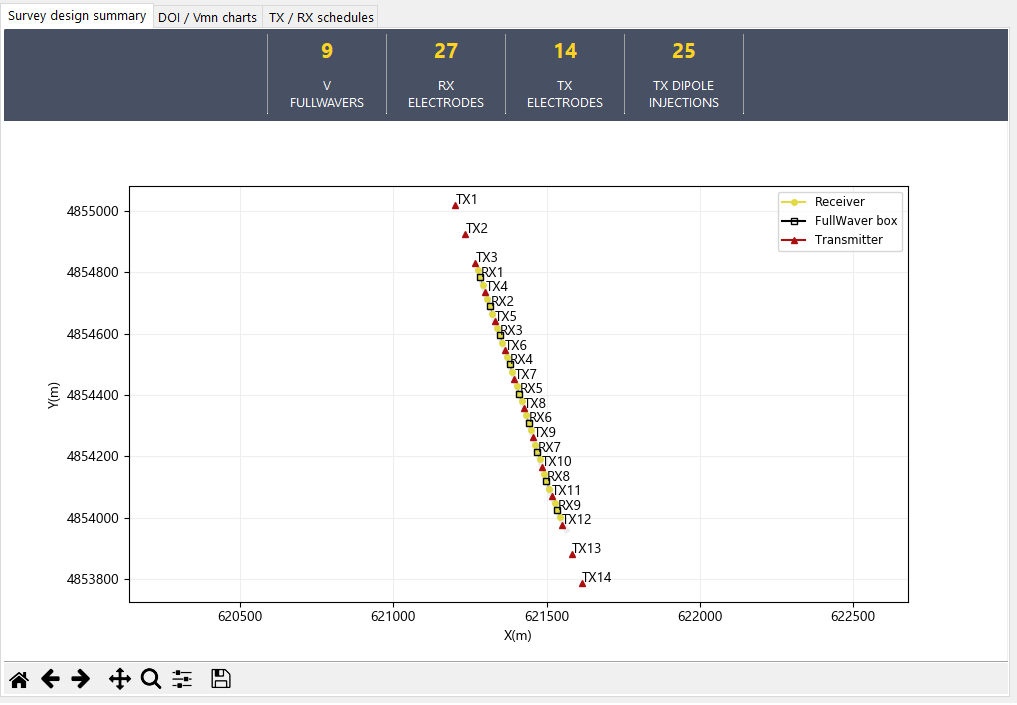
Task: Click the RX1 label on the plot
Action: [x=492, y=272]
